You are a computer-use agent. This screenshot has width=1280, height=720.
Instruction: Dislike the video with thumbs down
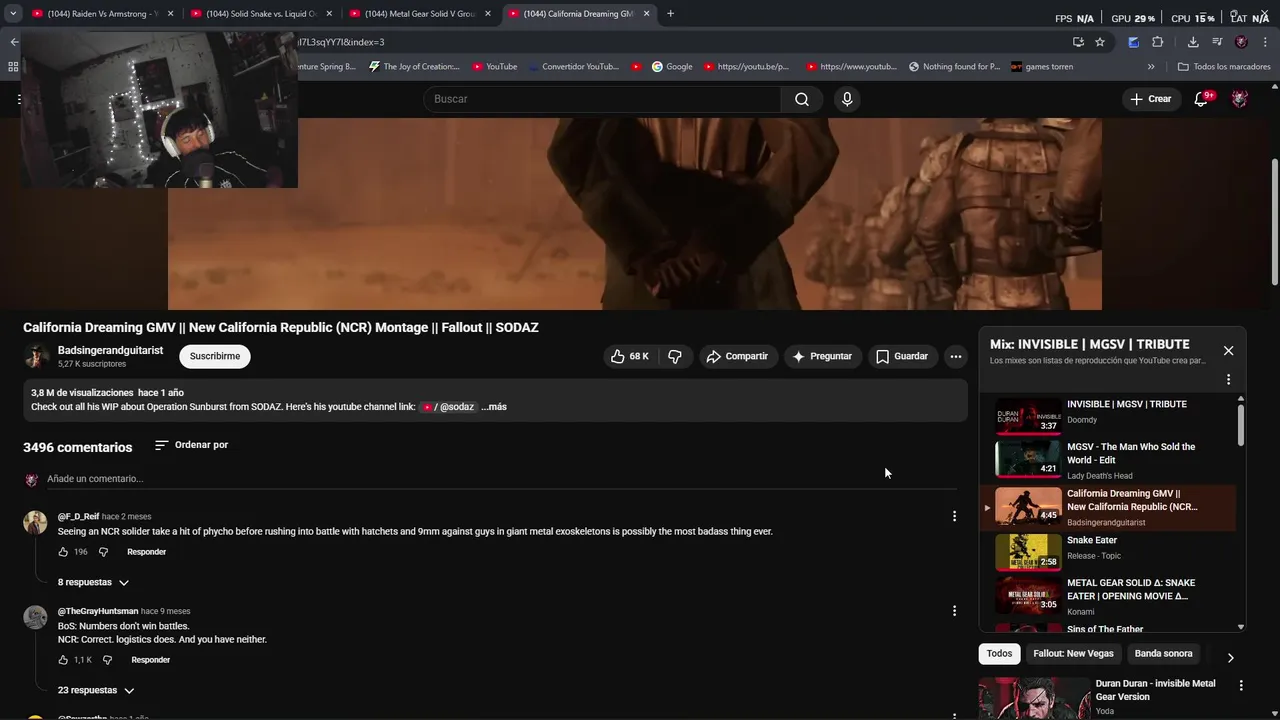tap(675, 356)
